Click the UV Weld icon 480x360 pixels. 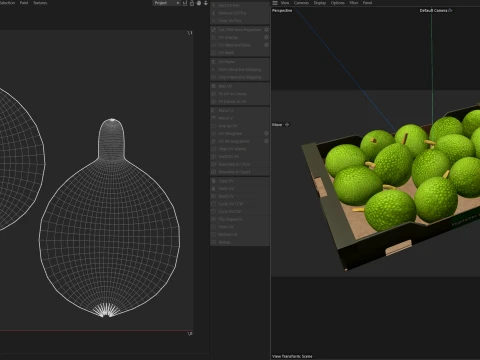coord(214,53)
